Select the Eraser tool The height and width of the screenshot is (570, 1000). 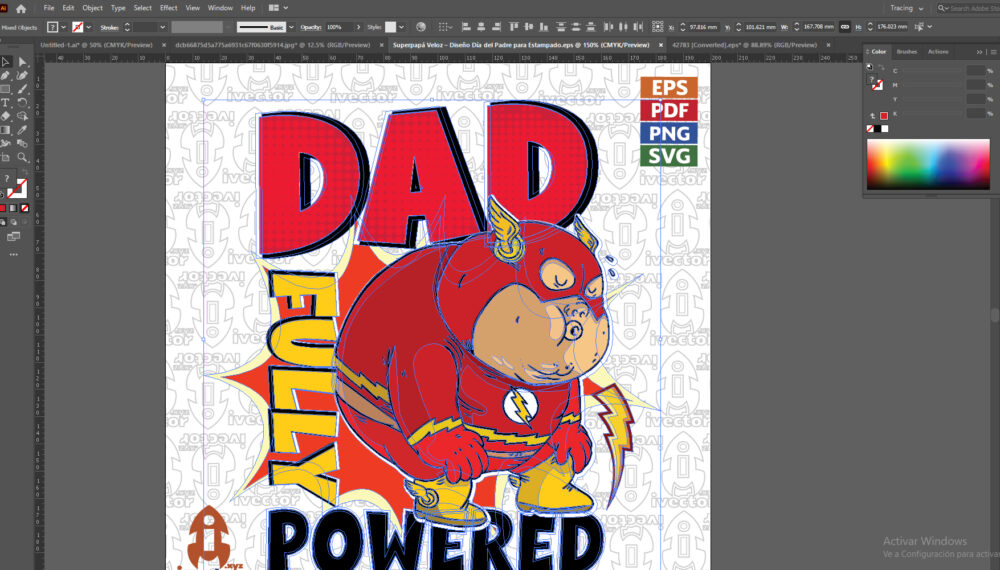tap(6, 116)
